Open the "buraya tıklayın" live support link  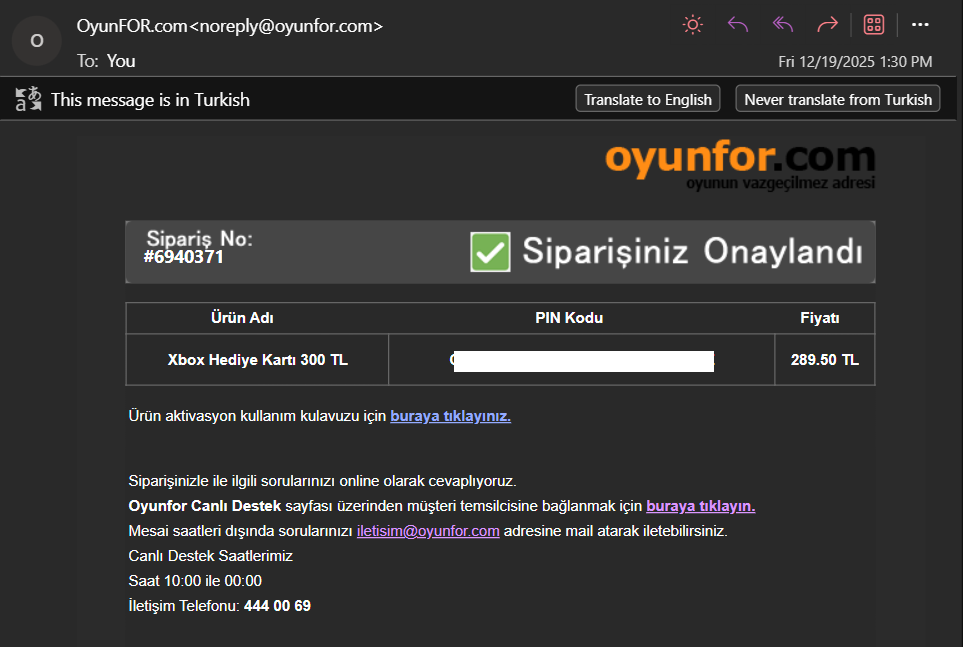[x=700, y=506]
